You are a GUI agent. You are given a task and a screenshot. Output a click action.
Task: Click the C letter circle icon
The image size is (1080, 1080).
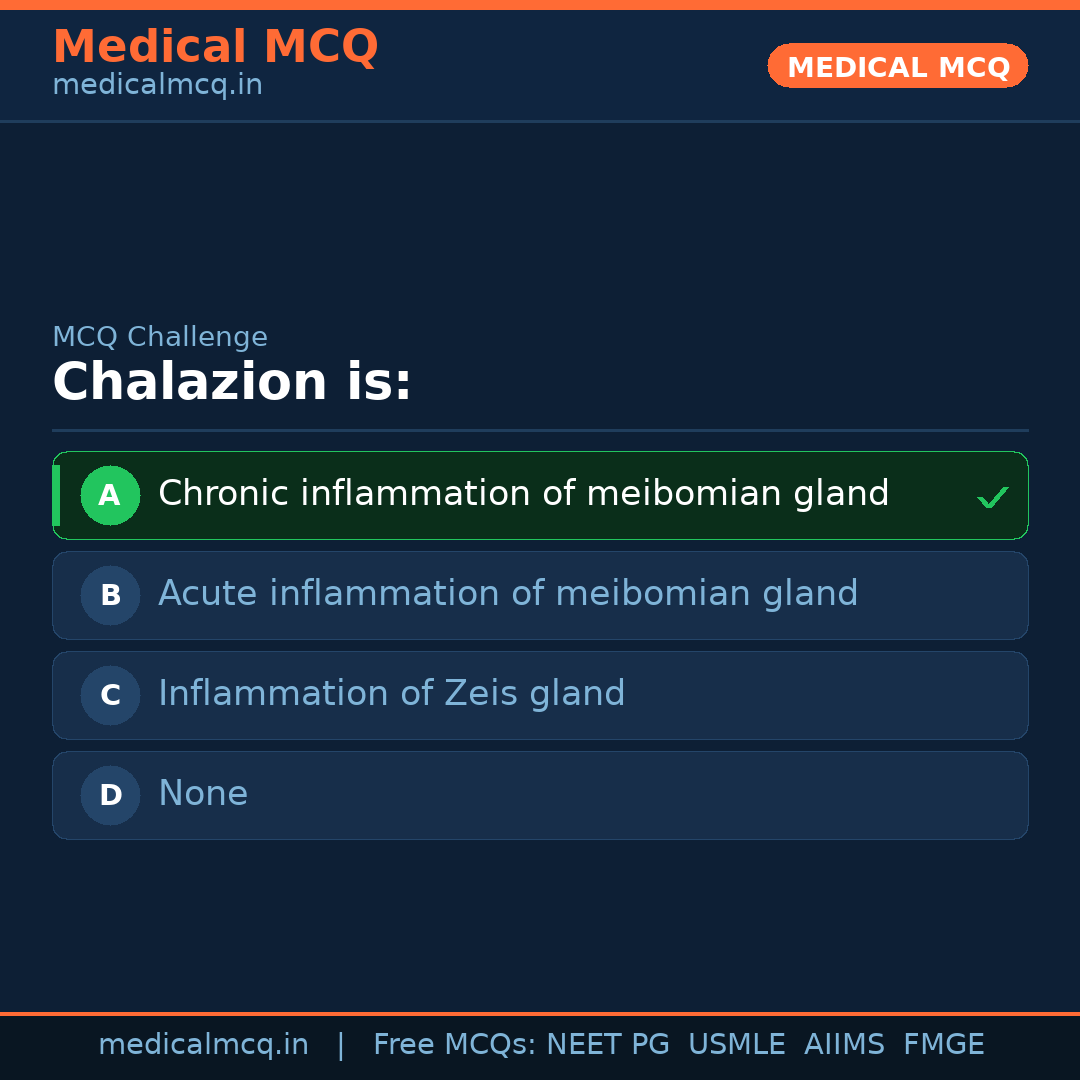pos(110,695)
